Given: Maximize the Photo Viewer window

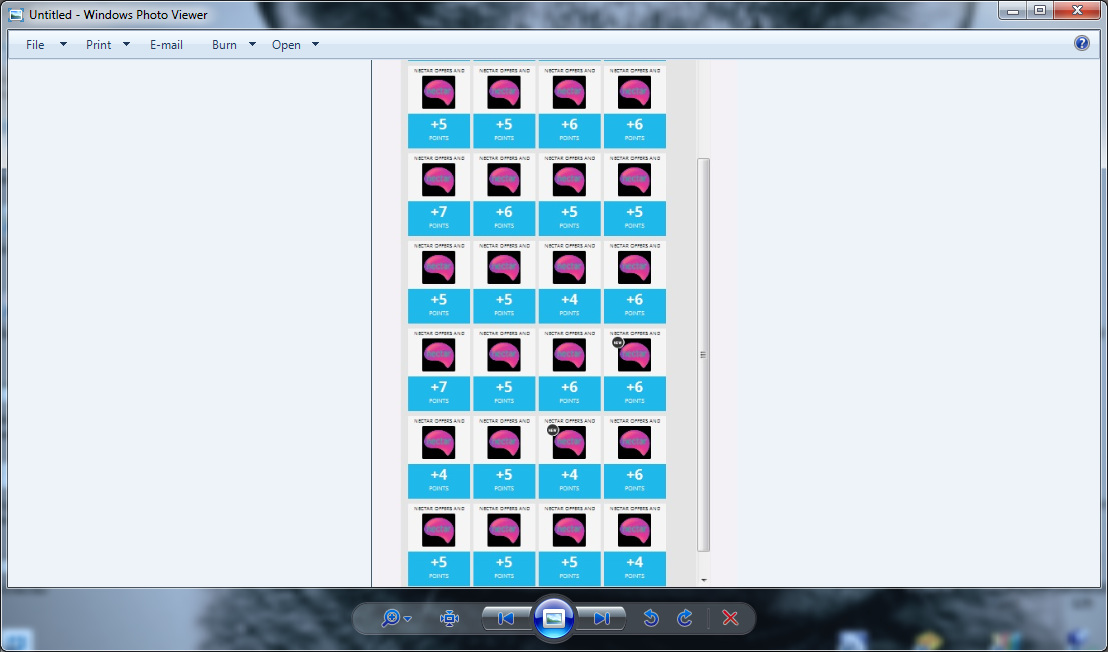Looking at the screenshot, I should [1039, 11].
